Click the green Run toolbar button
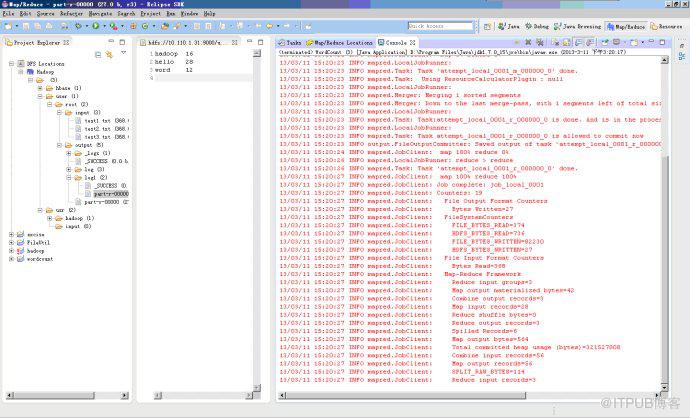This screenshot has width=690, height=418. [x=95, y=26]
